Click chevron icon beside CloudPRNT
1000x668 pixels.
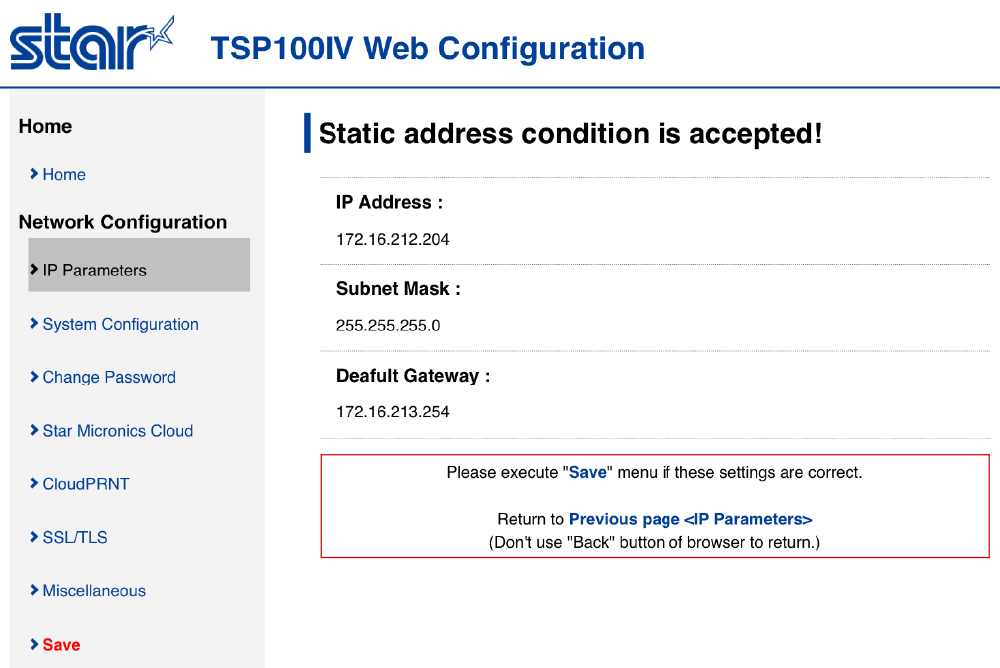pyautogui.click(x=35, y=484)
